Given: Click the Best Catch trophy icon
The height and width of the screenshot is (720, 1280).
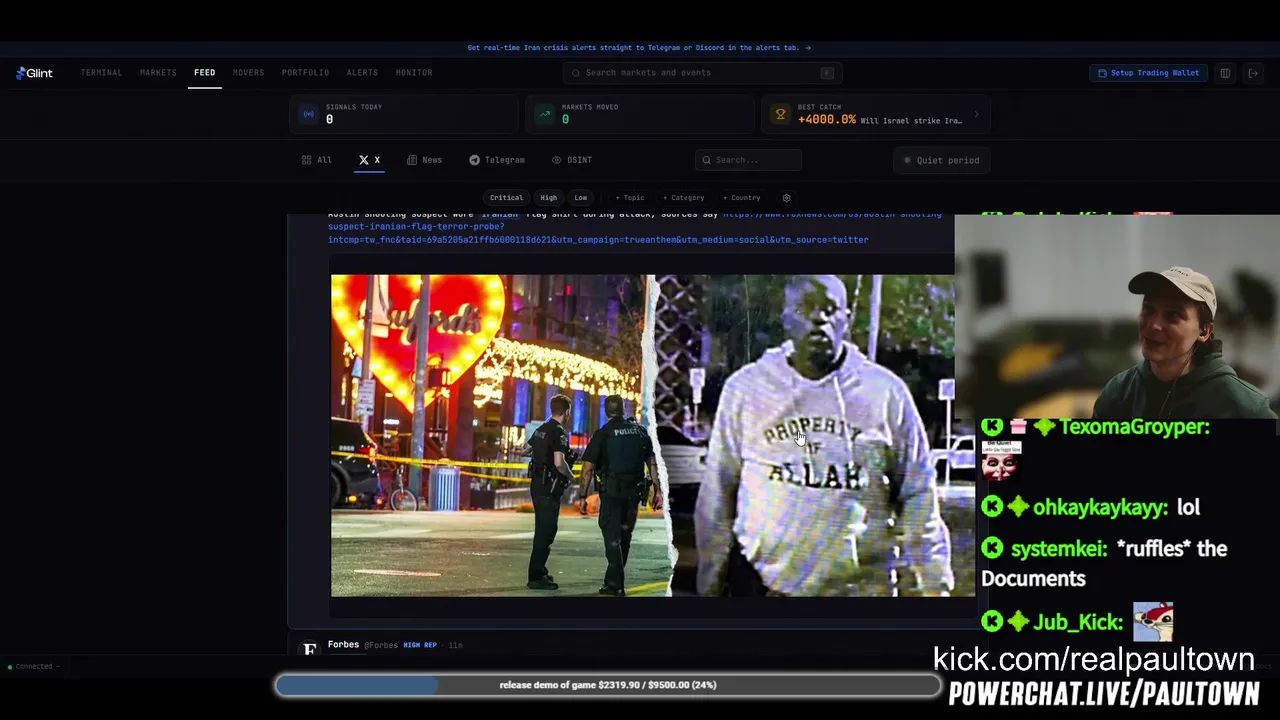Looking at the screenshot, I should click(780, 114).
